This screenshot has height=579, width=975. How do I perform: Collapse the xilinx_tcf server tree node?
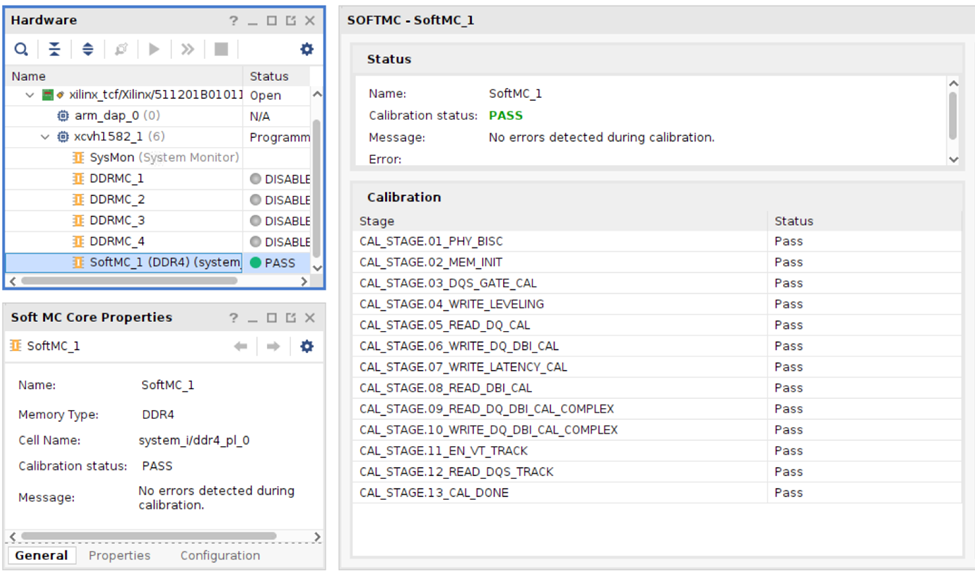coord(30,95)
